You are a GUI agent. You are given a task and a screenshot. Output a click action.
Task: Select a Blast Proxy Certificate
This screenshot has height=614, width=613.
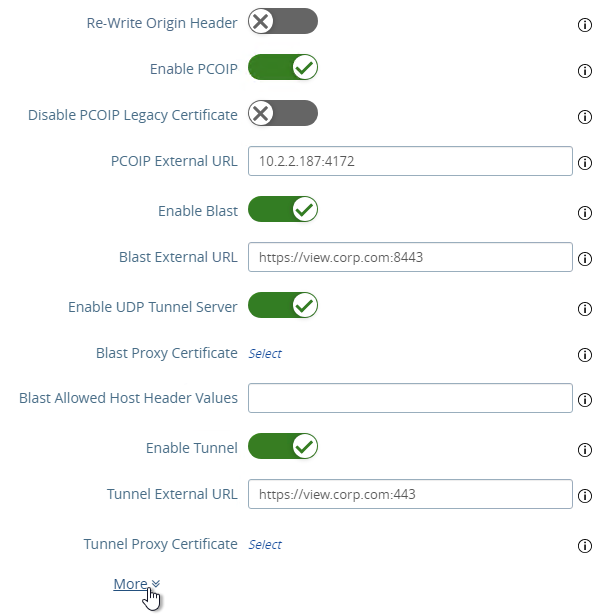tap(265, 354)
